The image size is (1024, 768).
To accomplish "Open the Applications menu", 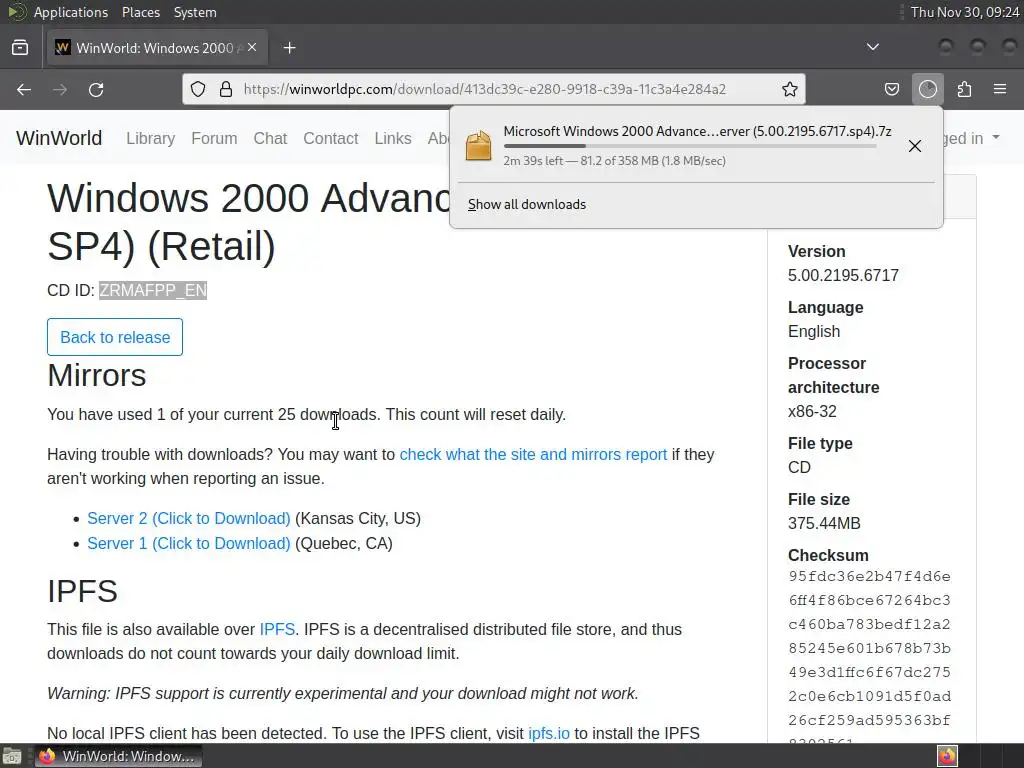I will [x=71, y=12].
